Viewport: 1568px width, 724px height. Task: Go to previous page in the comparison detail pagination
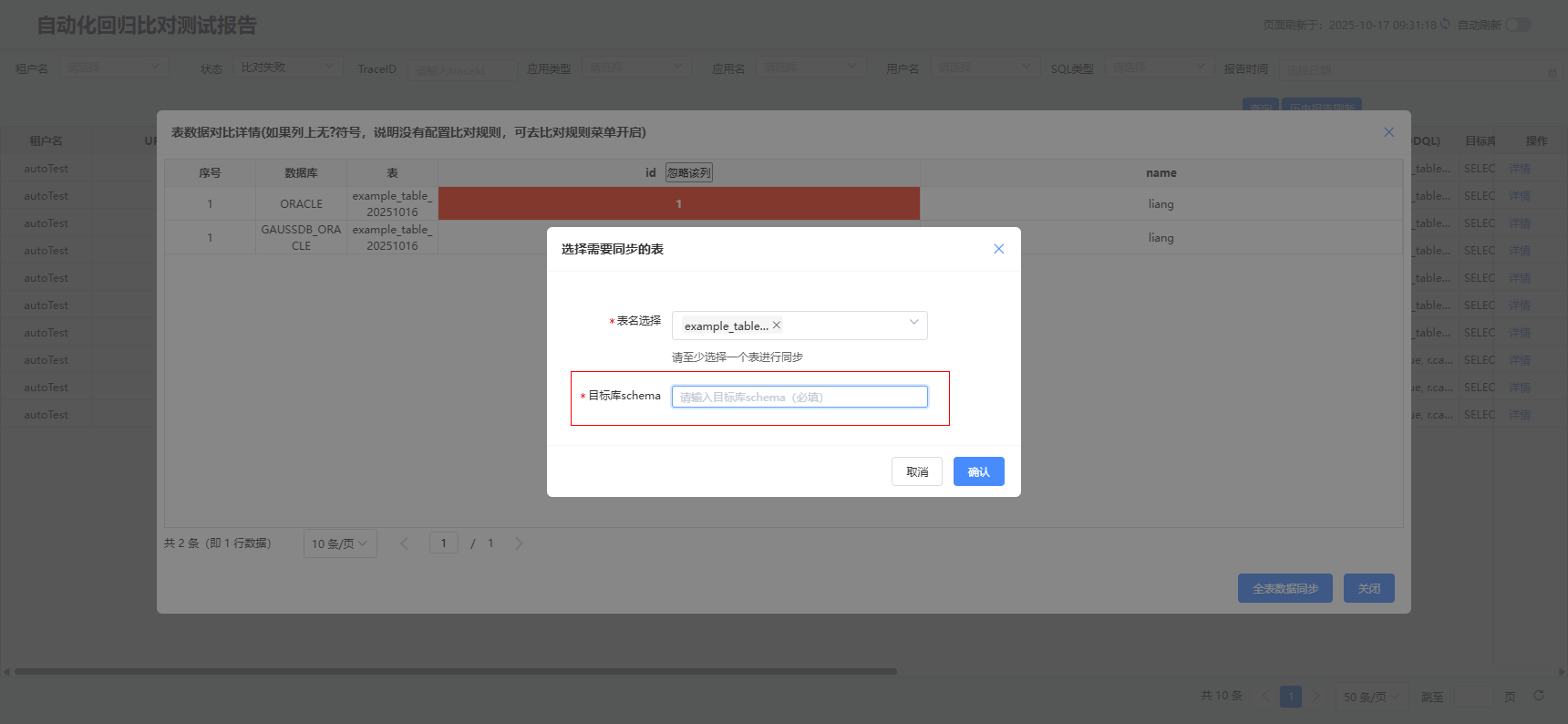(405, 543)
